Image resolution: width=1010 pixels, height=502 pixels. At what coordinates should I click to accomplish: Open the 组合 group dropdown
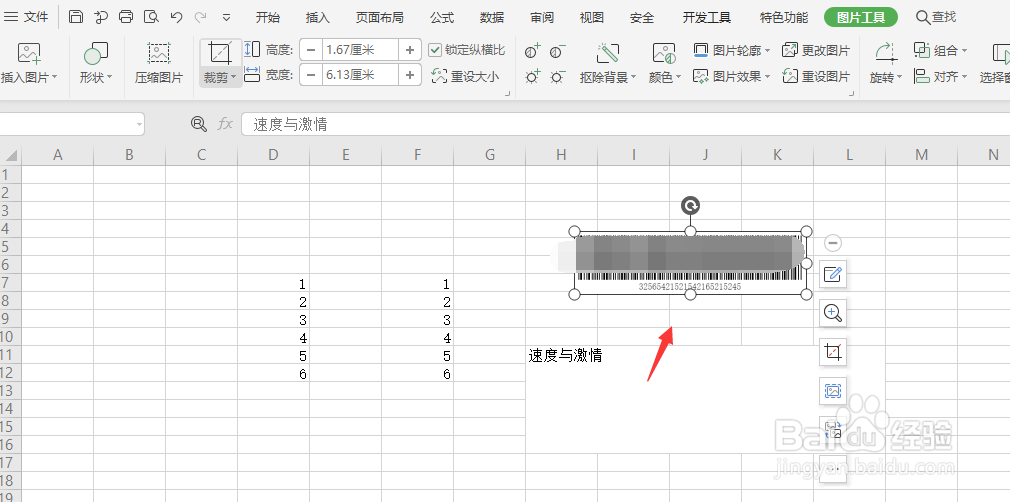(940, 50)
